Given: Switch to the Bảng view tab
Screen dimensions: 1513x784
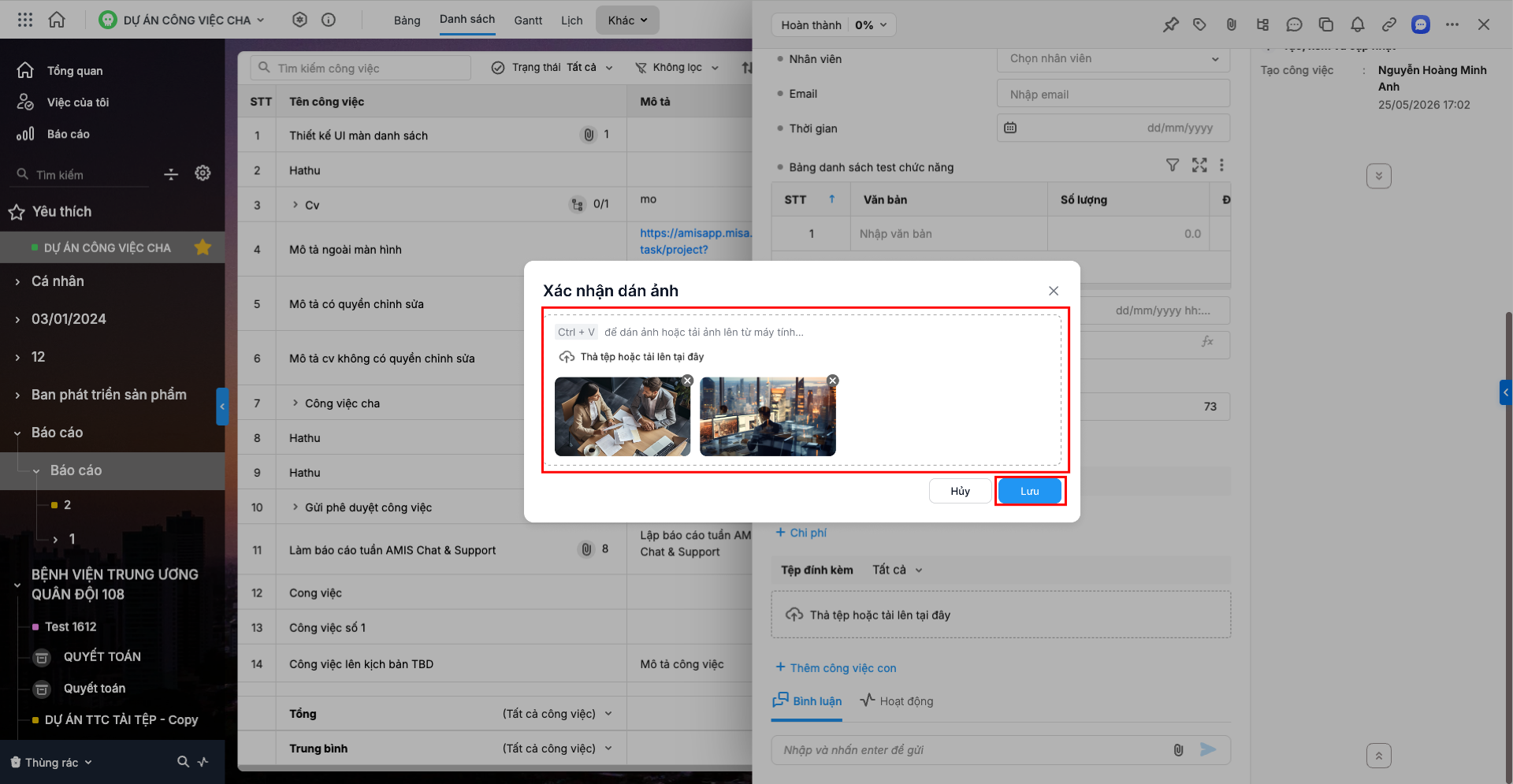Looking at the screenshot, I should pos(407,20).
